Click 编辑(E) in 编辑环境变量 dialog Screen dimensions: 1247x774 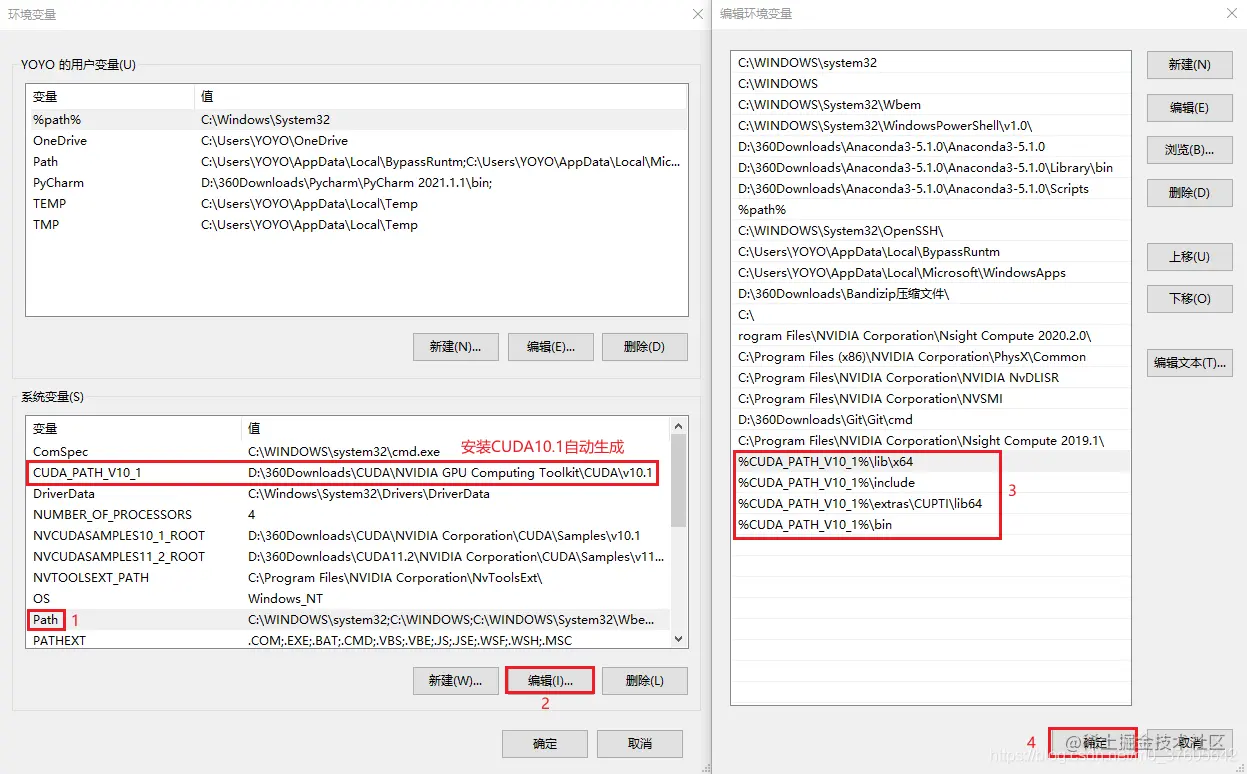point(1189,107)
